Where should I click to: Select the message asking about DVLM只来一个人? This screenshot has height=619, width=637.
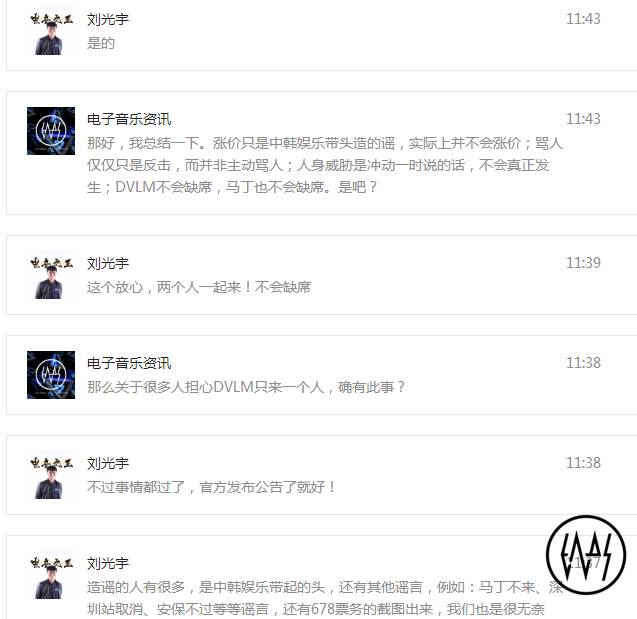click(x=246, y=387)
